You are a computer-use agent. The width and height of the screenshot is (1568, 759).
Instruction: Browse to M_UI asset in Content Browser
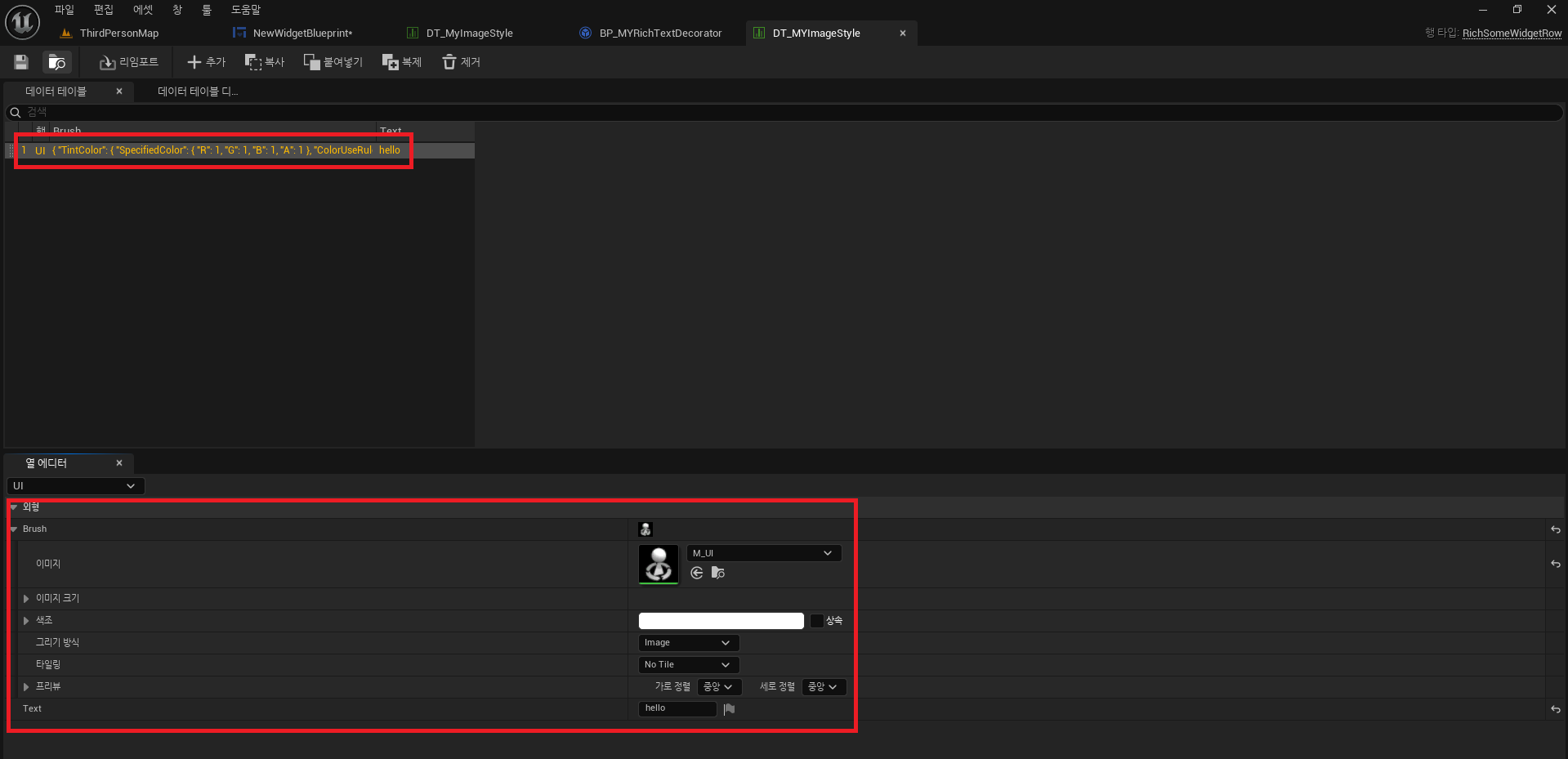point(718,573)
